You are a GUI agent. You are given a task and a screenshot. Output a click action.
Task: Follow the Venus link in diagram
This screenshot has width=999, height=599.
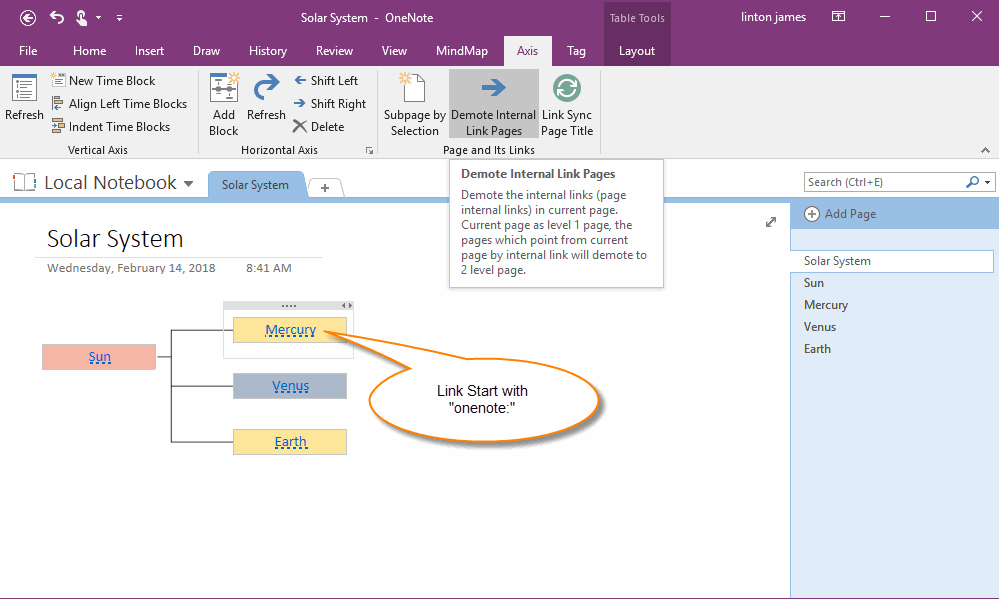[291, 386]
